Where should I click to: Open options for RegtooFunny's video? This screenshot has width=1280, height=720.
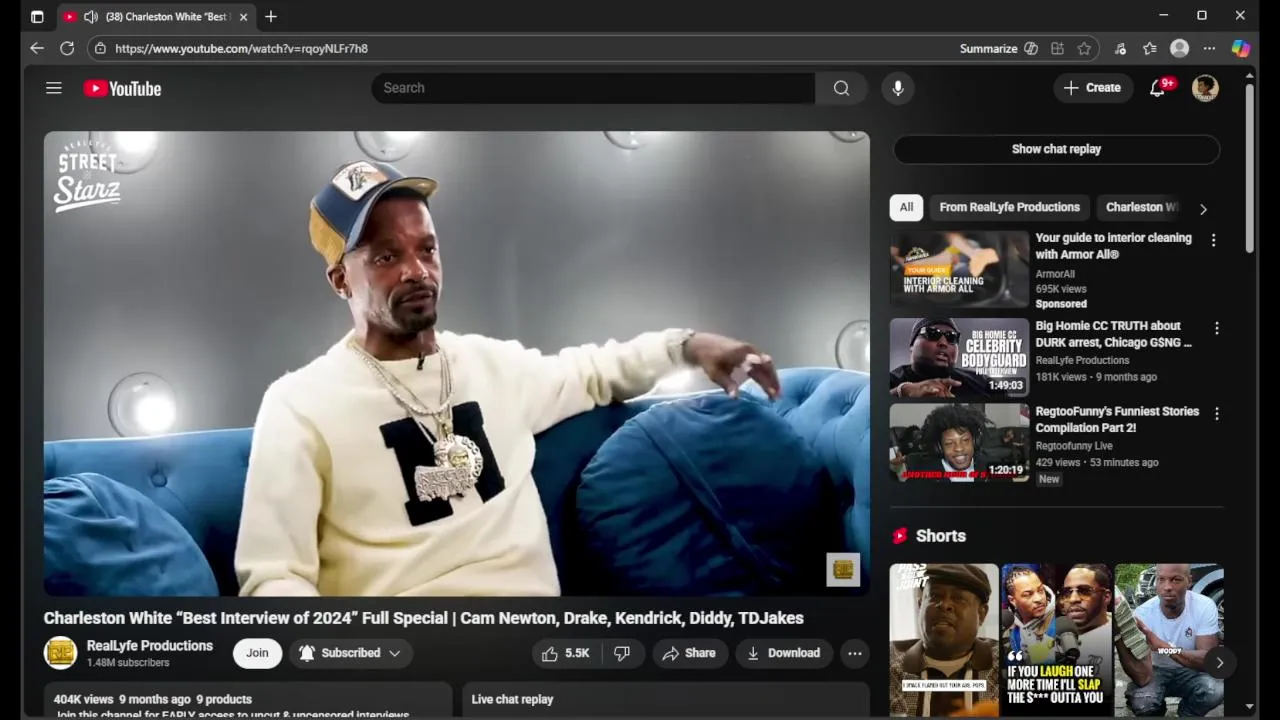(x=1216, y=413)
